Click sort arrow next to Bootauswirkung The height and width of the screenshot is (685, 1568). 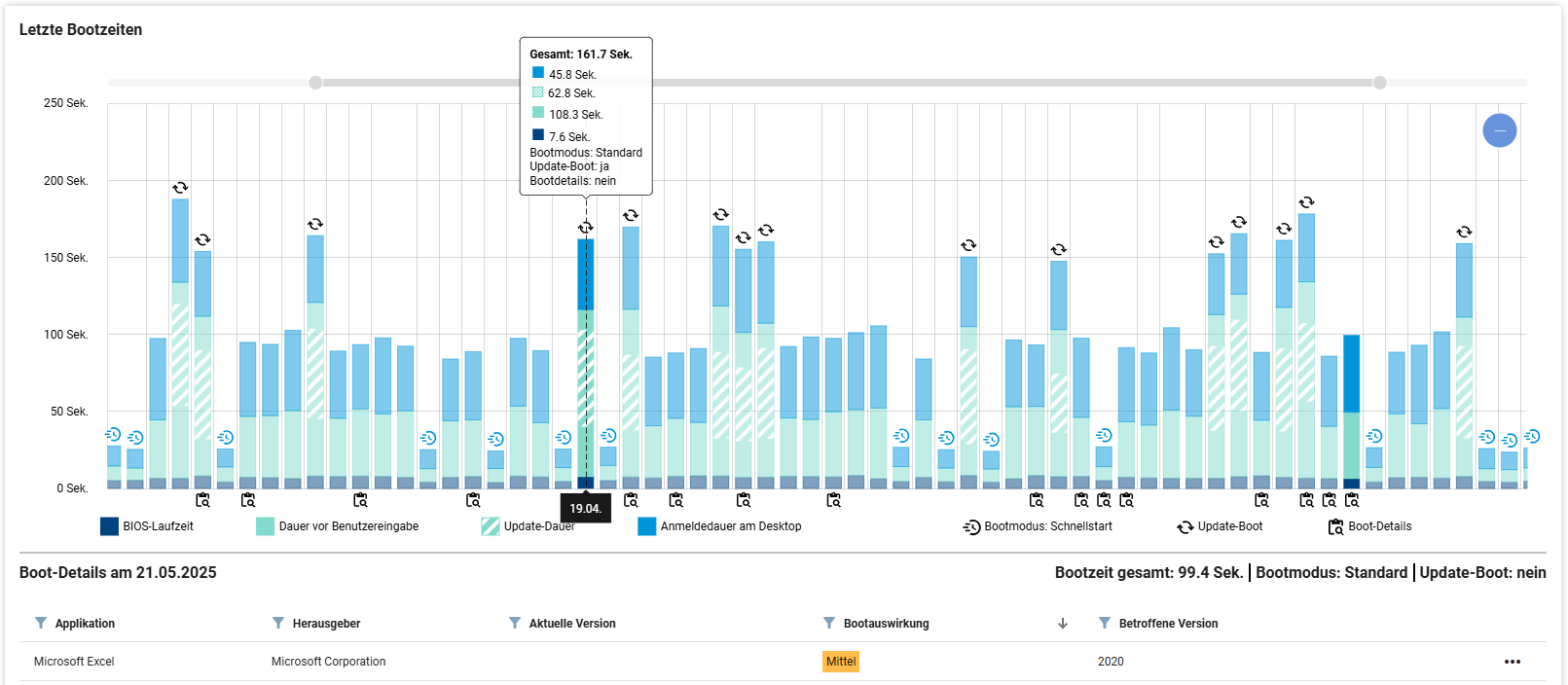point(1063,624)
